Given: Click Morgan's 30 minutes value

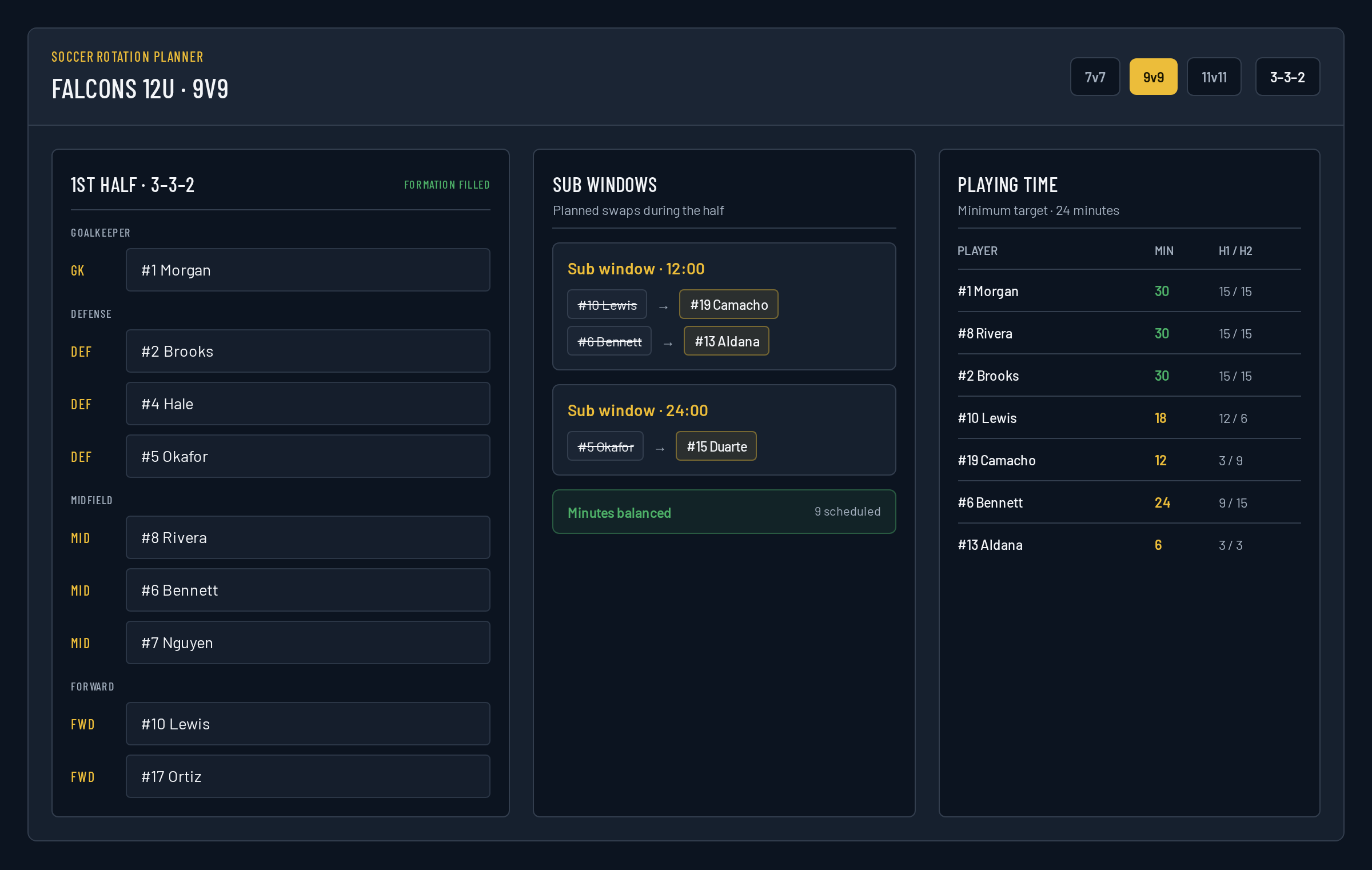Looking at the screenshot, I should tap(1161, 291).
